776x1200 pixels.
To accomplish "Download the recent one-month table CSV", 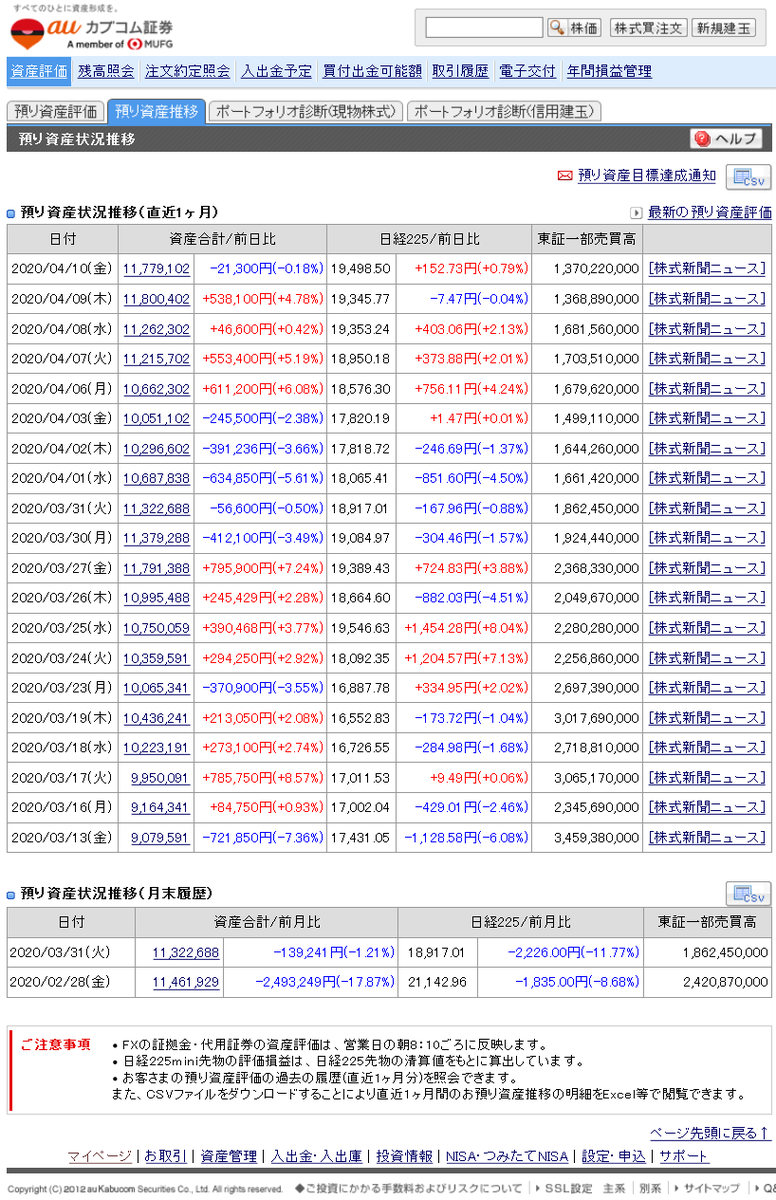I will (748, 177).
